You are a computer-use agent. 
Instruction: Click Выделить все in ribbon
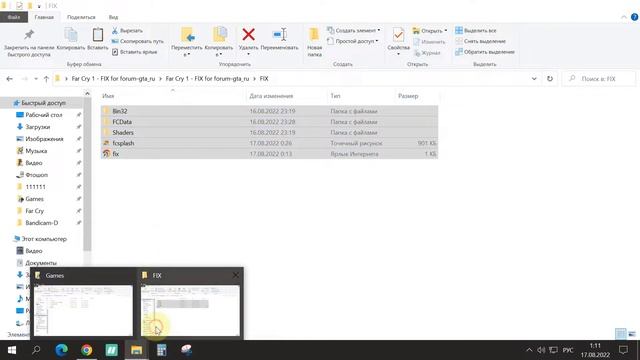[x=476, y=31]
